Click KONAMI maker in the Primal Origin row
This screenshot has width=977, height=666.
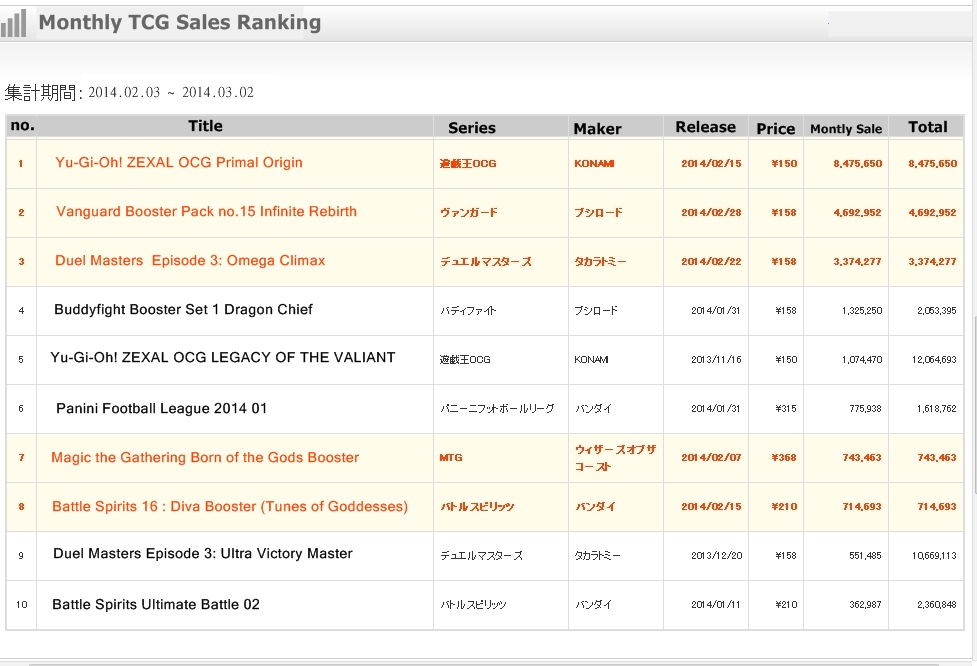pyautogui.click(x=594, y=164)
